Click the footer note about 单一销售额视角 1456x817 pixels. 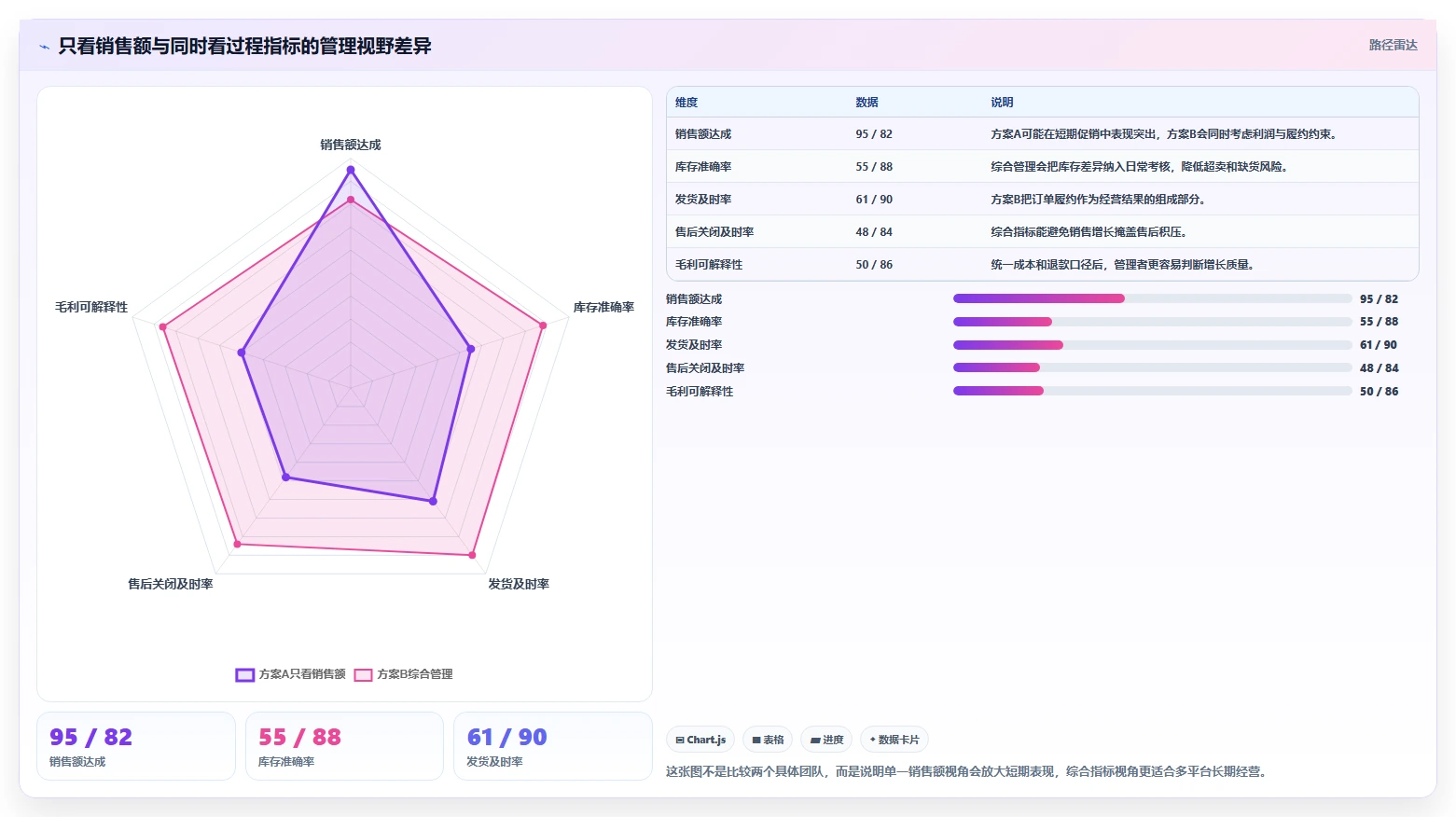[968, 771]
